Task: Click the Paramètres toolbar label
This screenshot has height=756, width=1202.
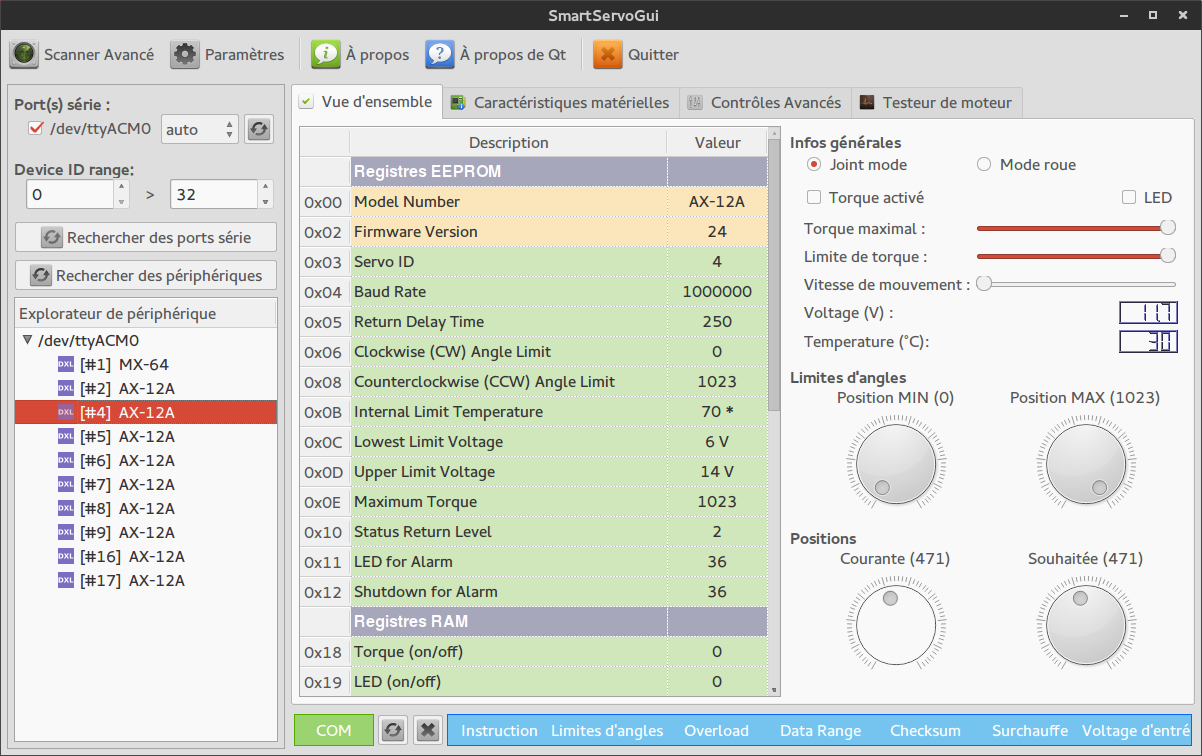Action: [x=245, y=55]
